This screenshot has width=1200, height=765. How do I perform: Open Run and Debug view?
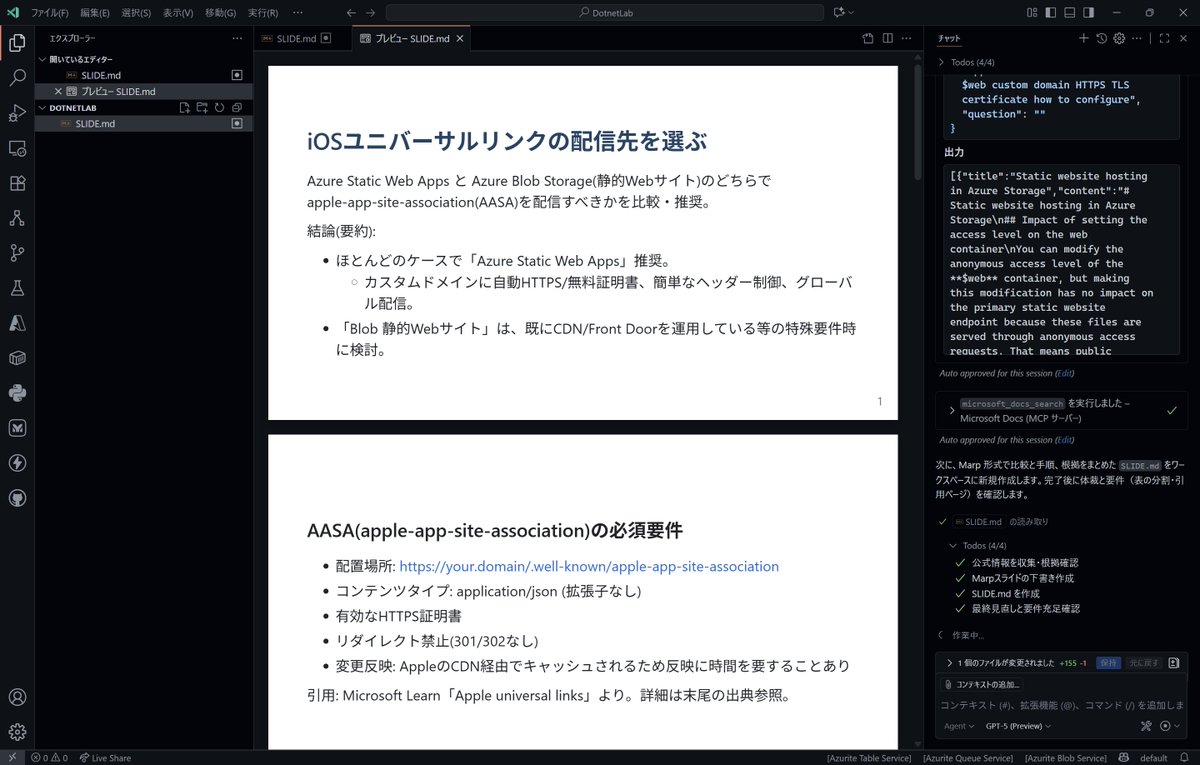(17, 113)
